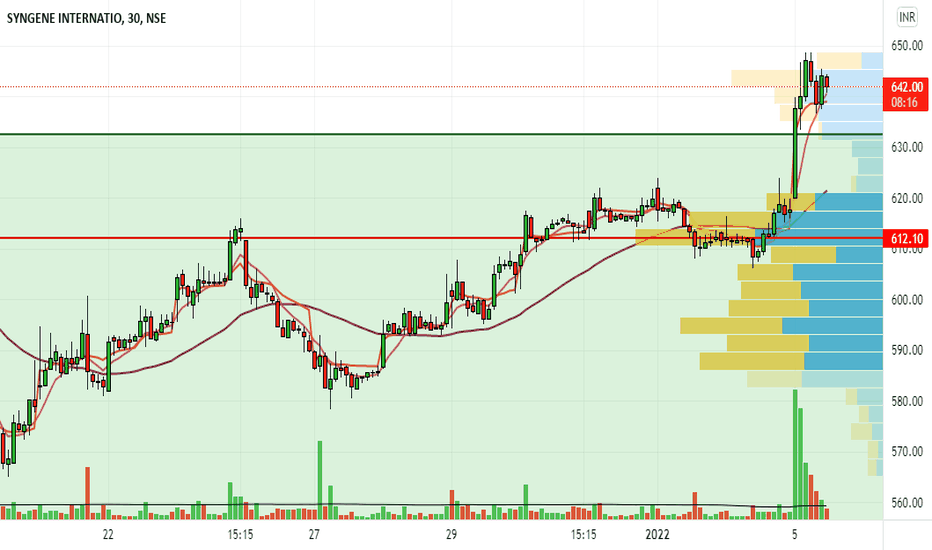Click the 08:16 countdown timer label
Screen dimensions: 932x550
[x=906, y=103]
